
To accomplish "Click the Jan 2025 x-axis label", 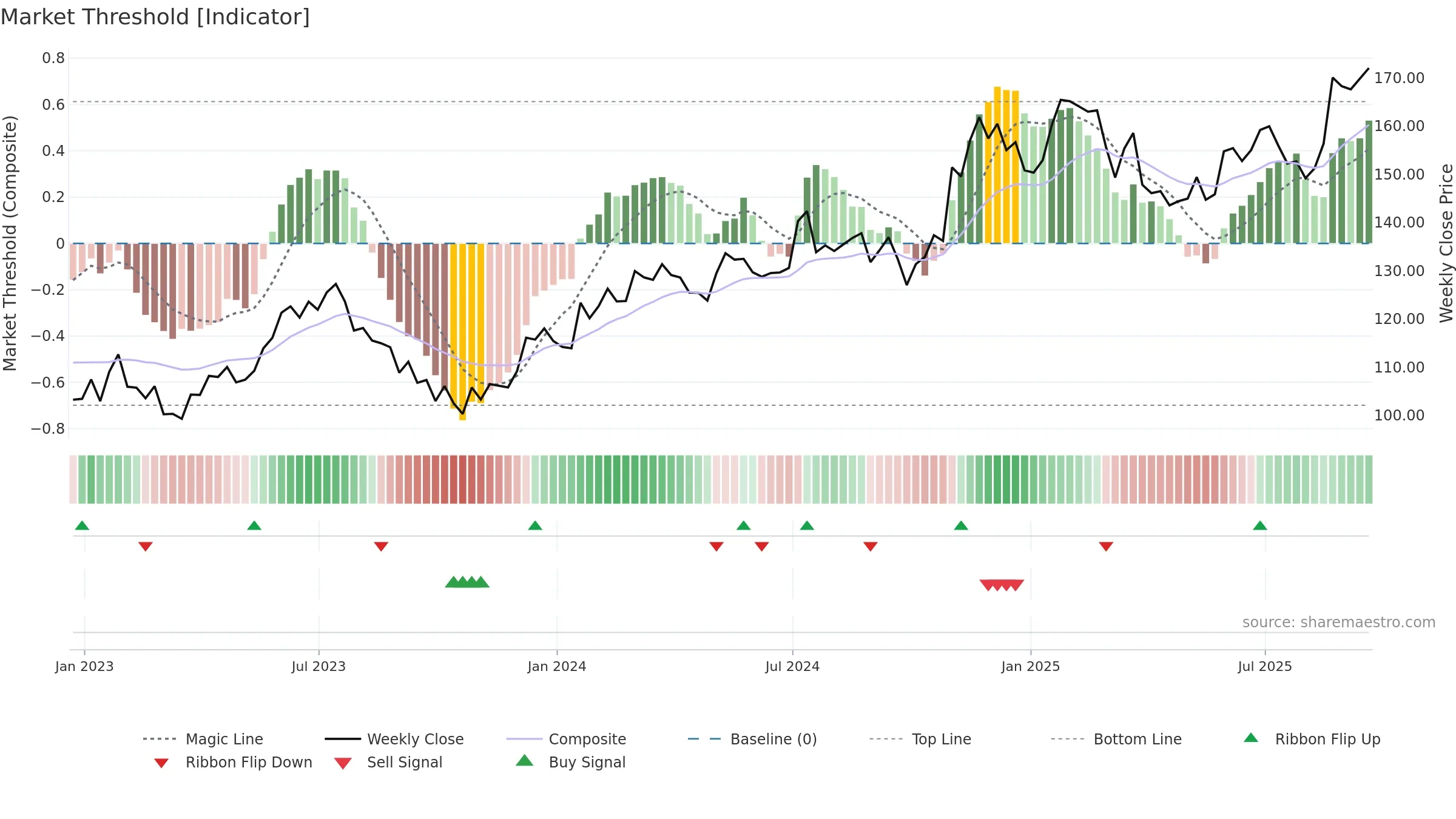I will pos(1031,666).
